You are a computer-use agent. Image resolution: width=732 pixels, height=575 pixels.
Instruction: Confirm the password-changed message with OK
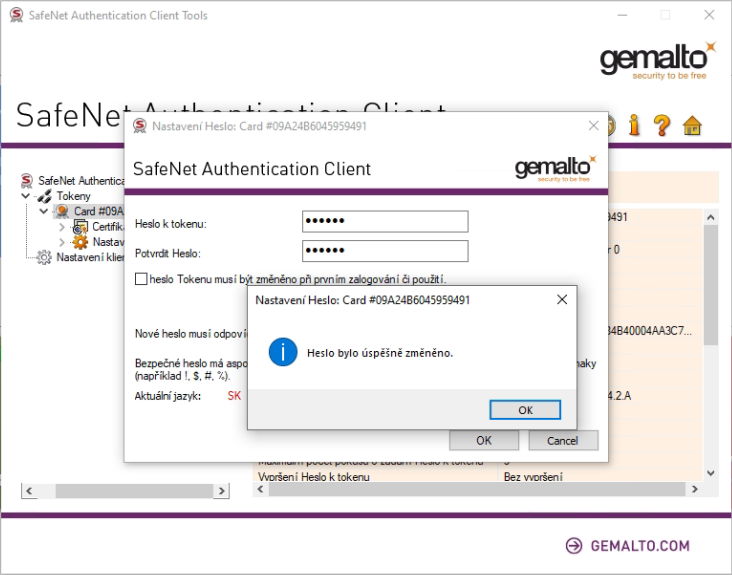(525, 410)
